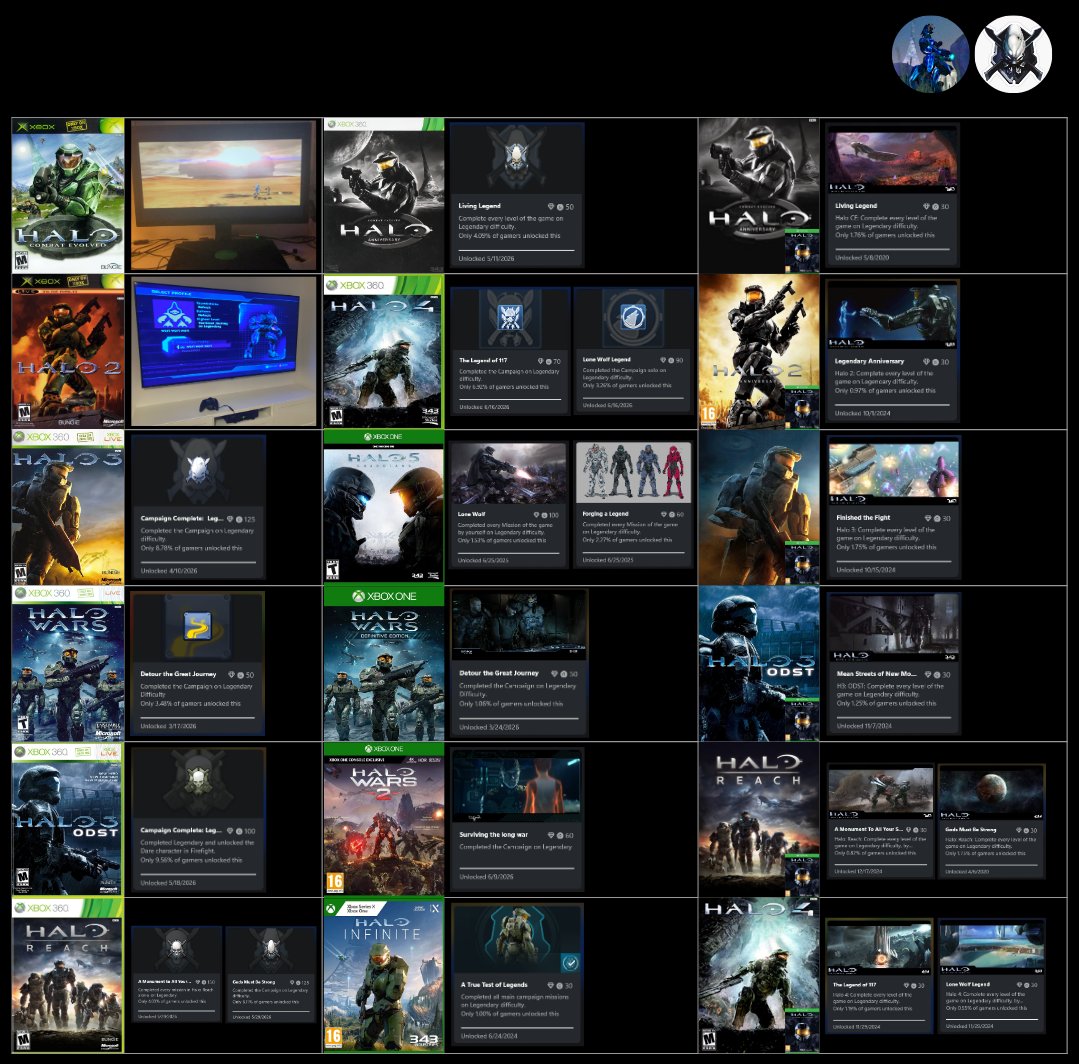Click the Legendary skull and swords avatar circle

pos(1013,54)
